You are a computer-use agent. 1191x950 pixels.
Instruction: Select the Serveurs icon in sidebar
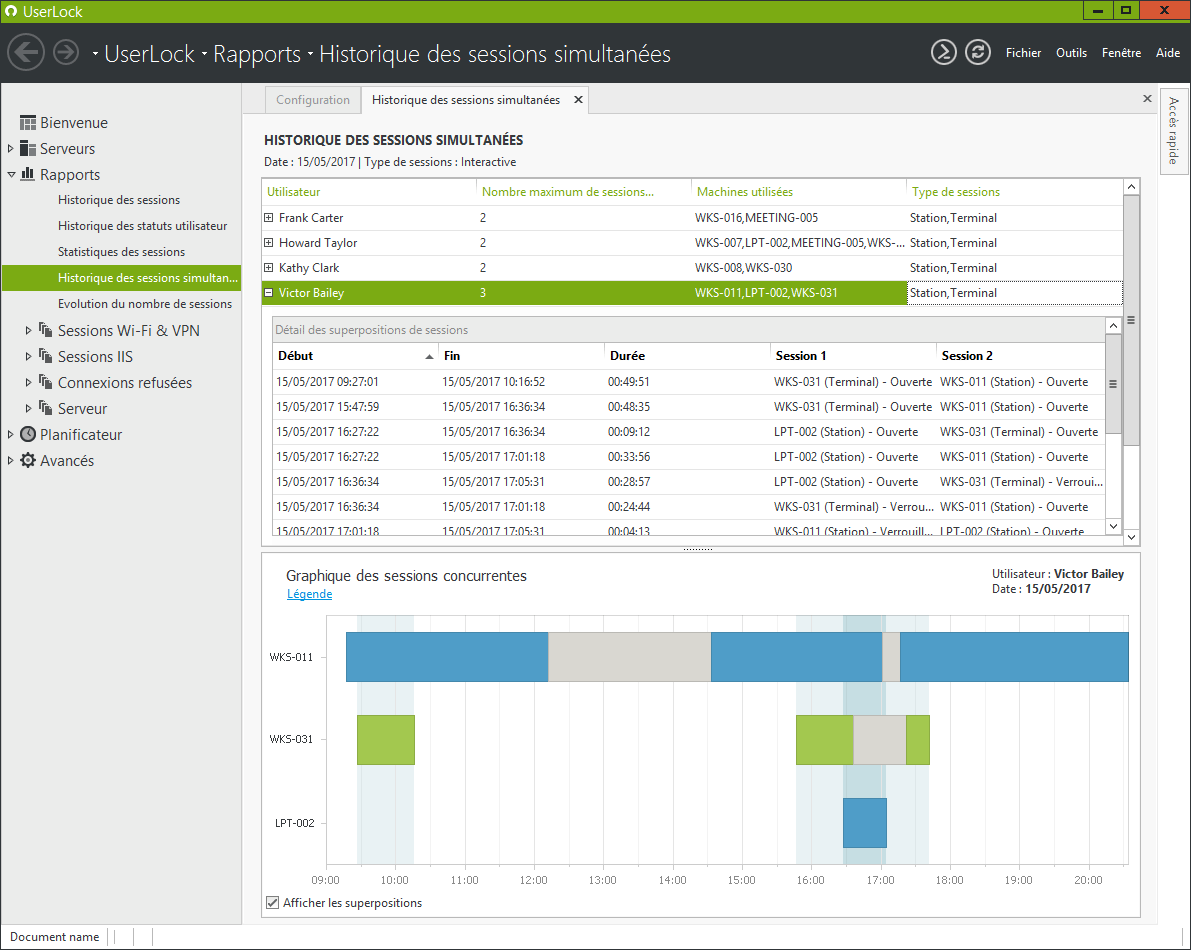[28, 148]
